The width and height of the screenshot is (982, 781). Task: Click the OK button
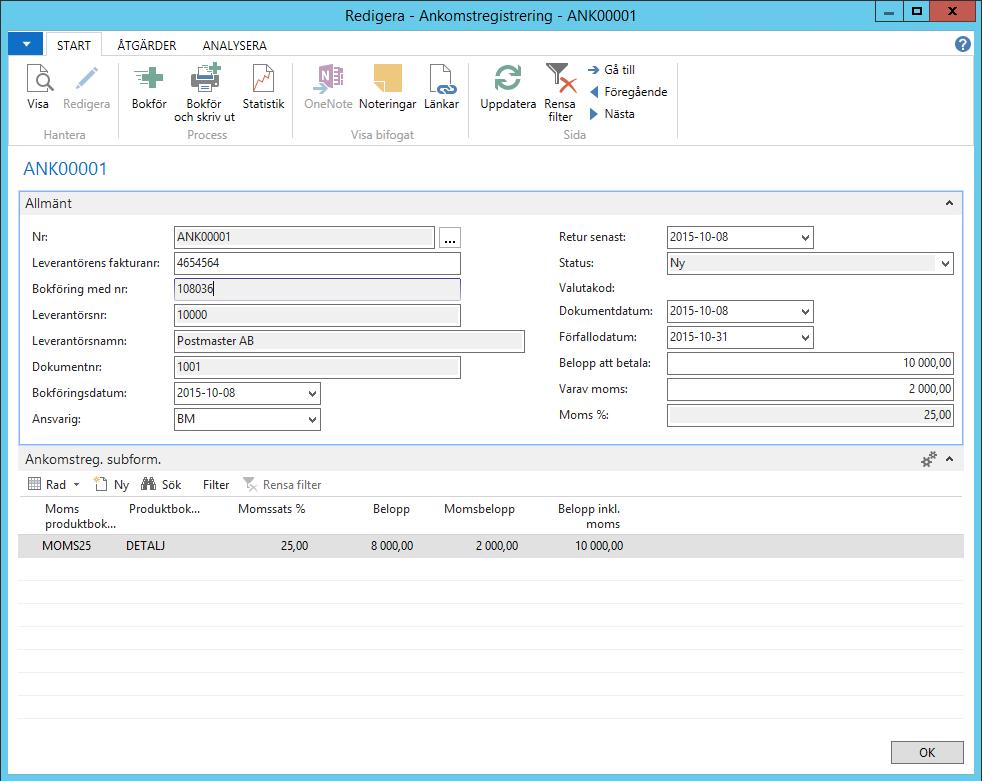pos(927,752)
